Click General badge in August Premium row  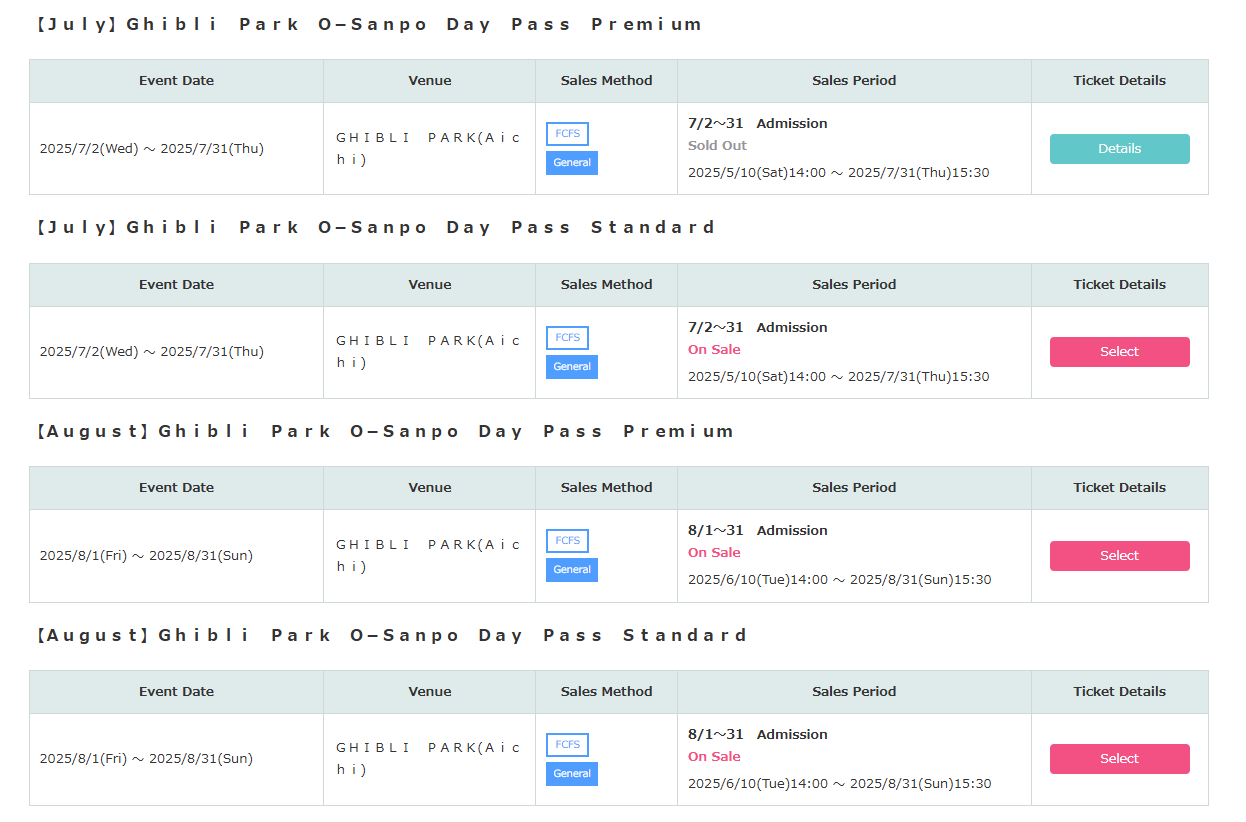coord(572,570)
